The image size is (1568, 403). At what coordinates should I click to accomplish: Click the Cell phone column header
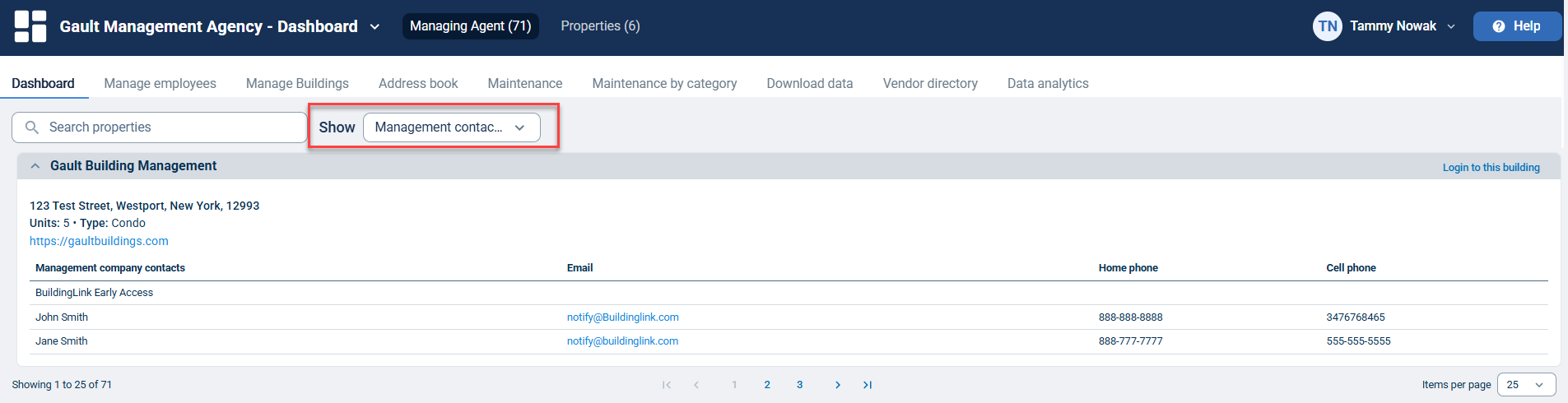point(1351,267)
